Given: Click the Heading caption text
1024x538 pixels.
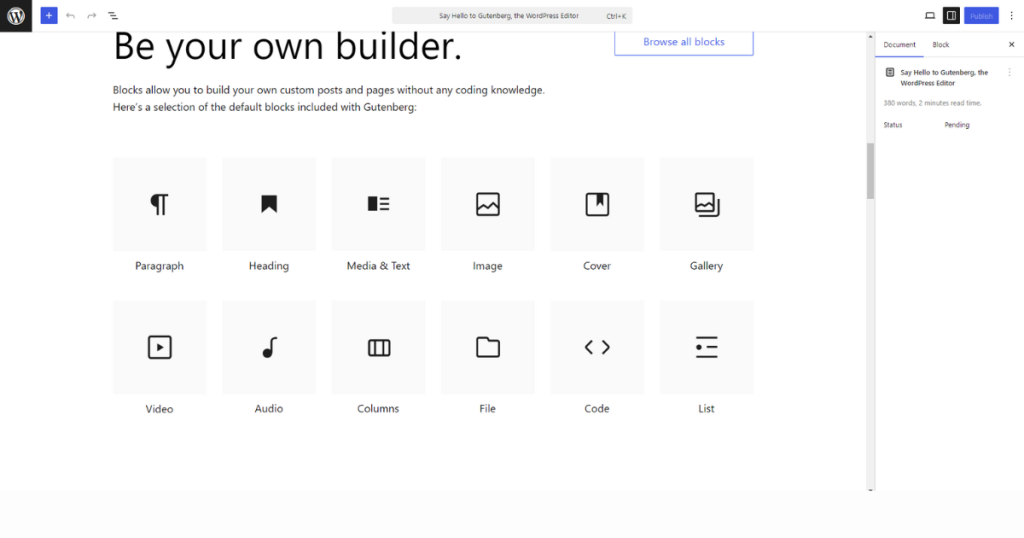Looking at the screenshot, I should click(x=269, y=266).
